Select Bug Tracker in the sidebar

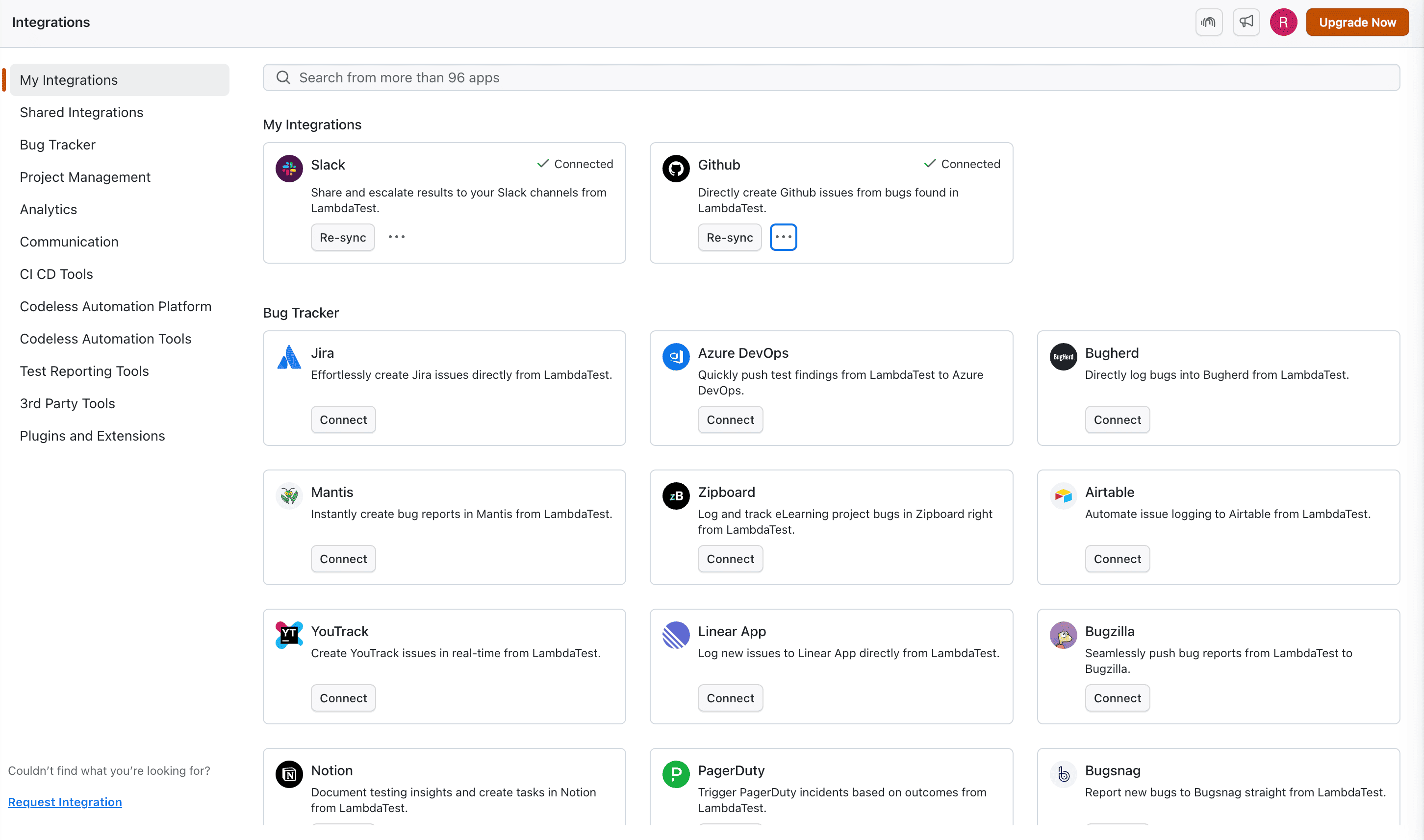click(58, 145)
